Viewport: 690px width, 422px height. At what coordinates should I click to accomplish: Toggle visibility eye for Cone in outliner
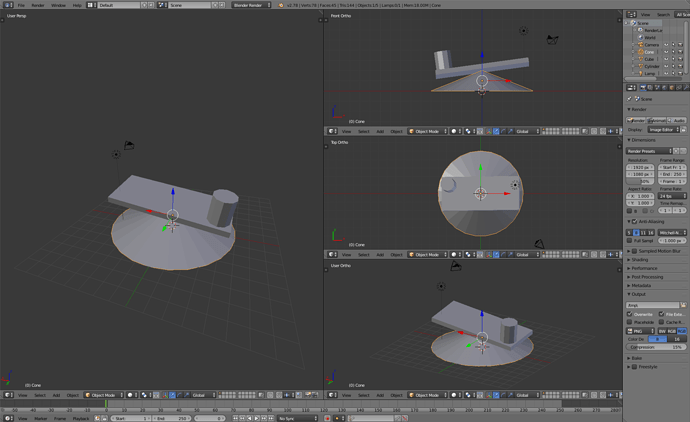point(666,52)
